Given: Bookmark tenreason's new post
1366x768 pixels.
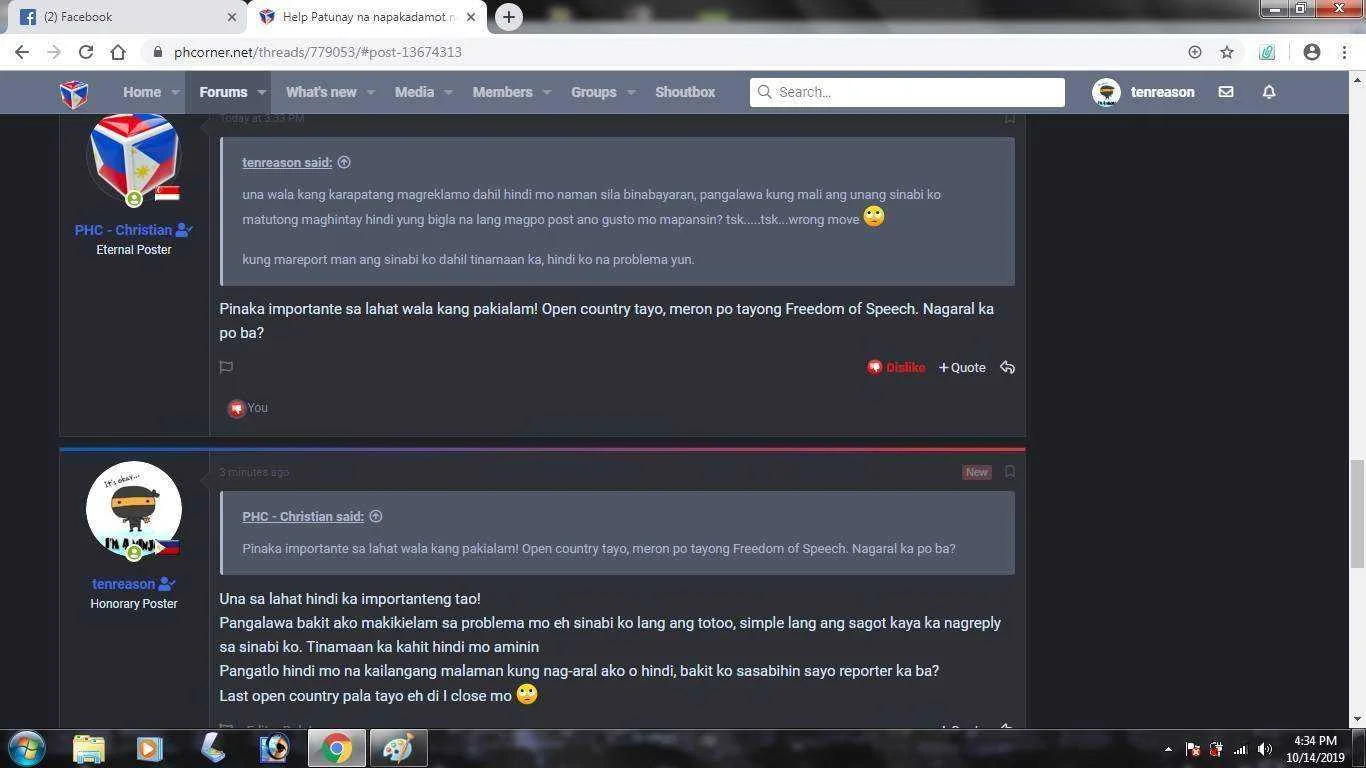Looking at the screenshot, I should coord(1010,471).
